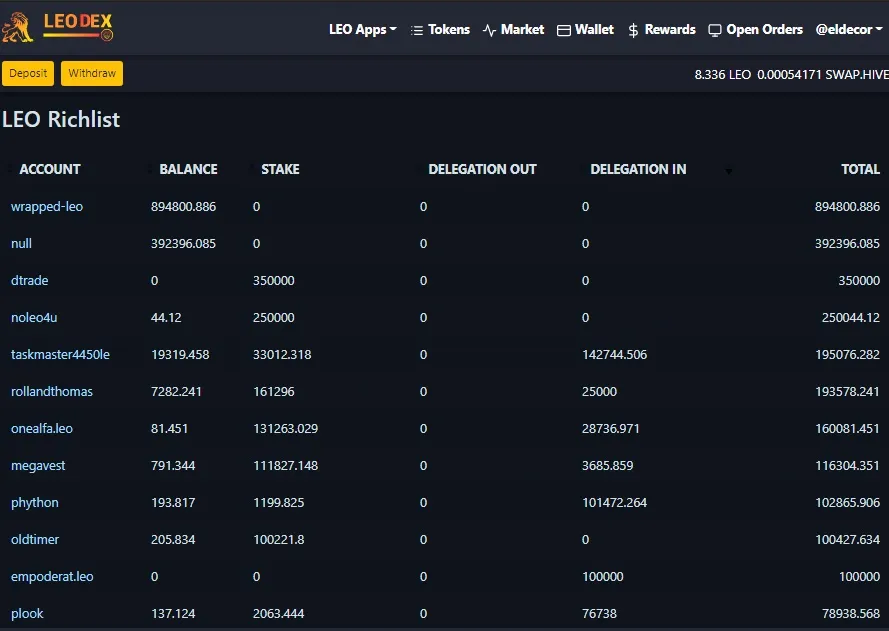
Task: Open the oldtimer account link
Action: [35, 539]
